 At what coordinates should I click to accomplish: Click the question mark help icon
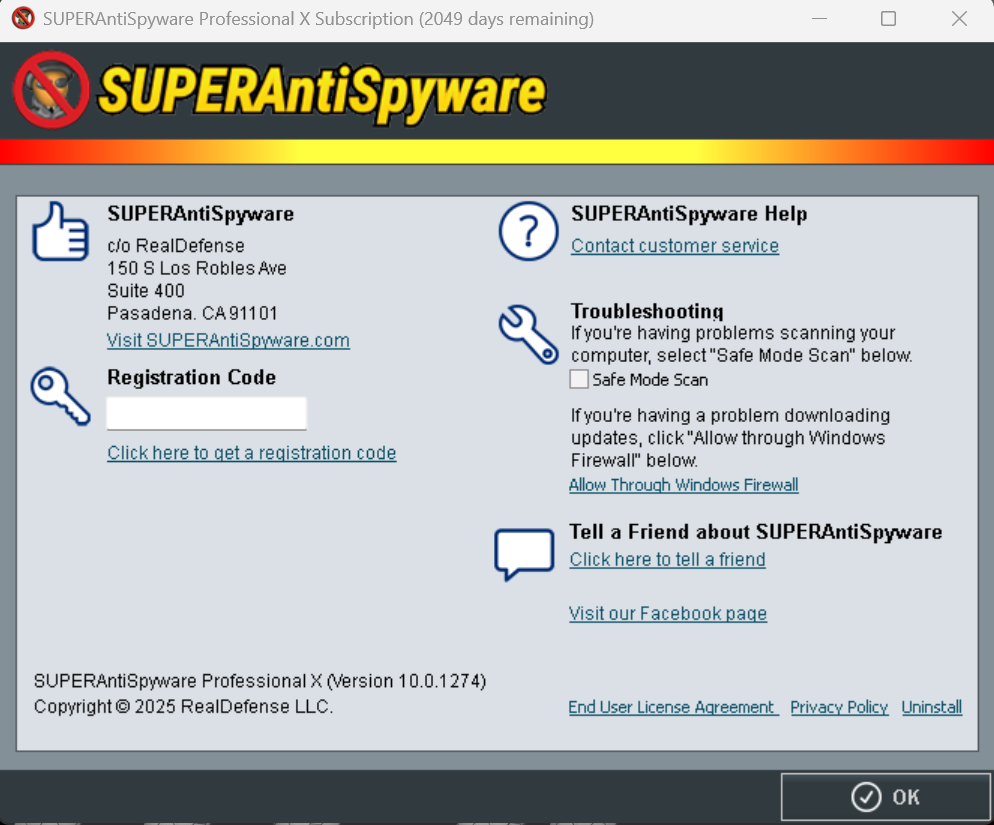point(528,231)
